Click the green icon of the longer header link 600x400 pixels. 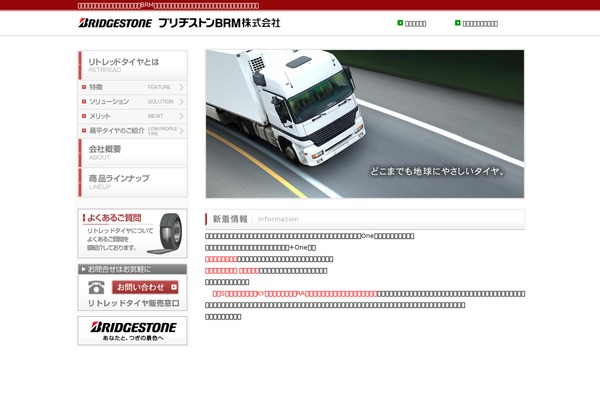[x=457, y=23]
